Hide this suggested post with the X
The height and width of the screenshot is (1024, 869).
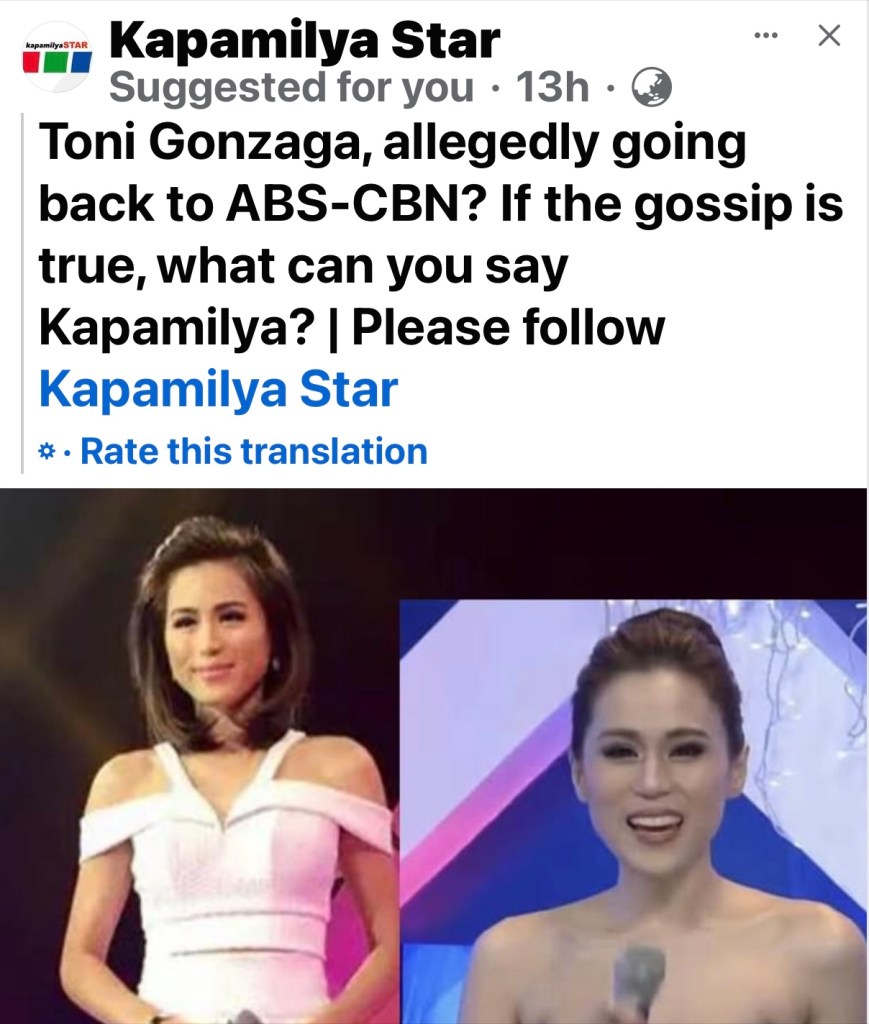(829, 35)
